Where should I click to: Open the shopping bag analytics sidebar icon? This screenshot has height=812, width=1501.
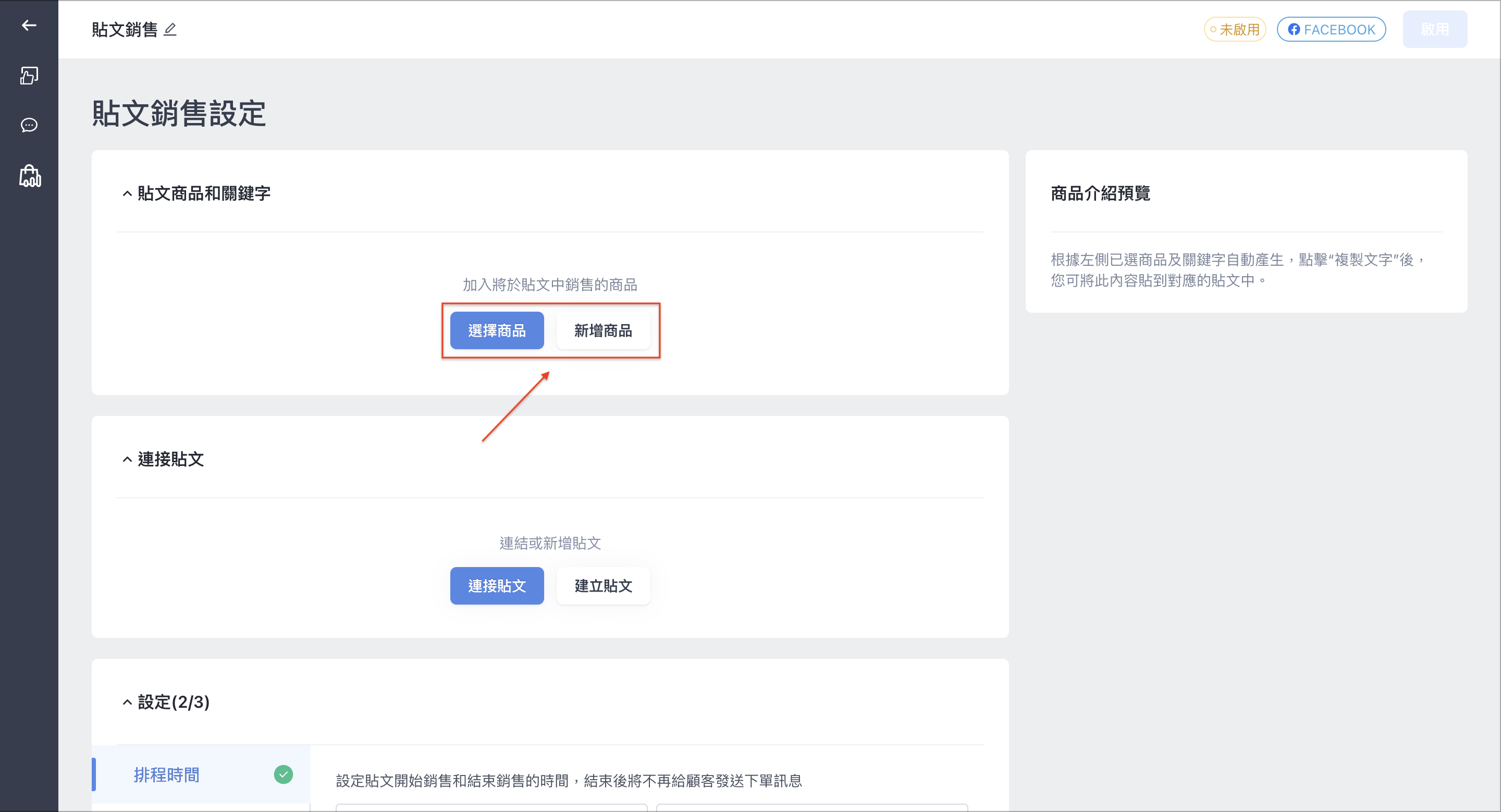[30, 175]
